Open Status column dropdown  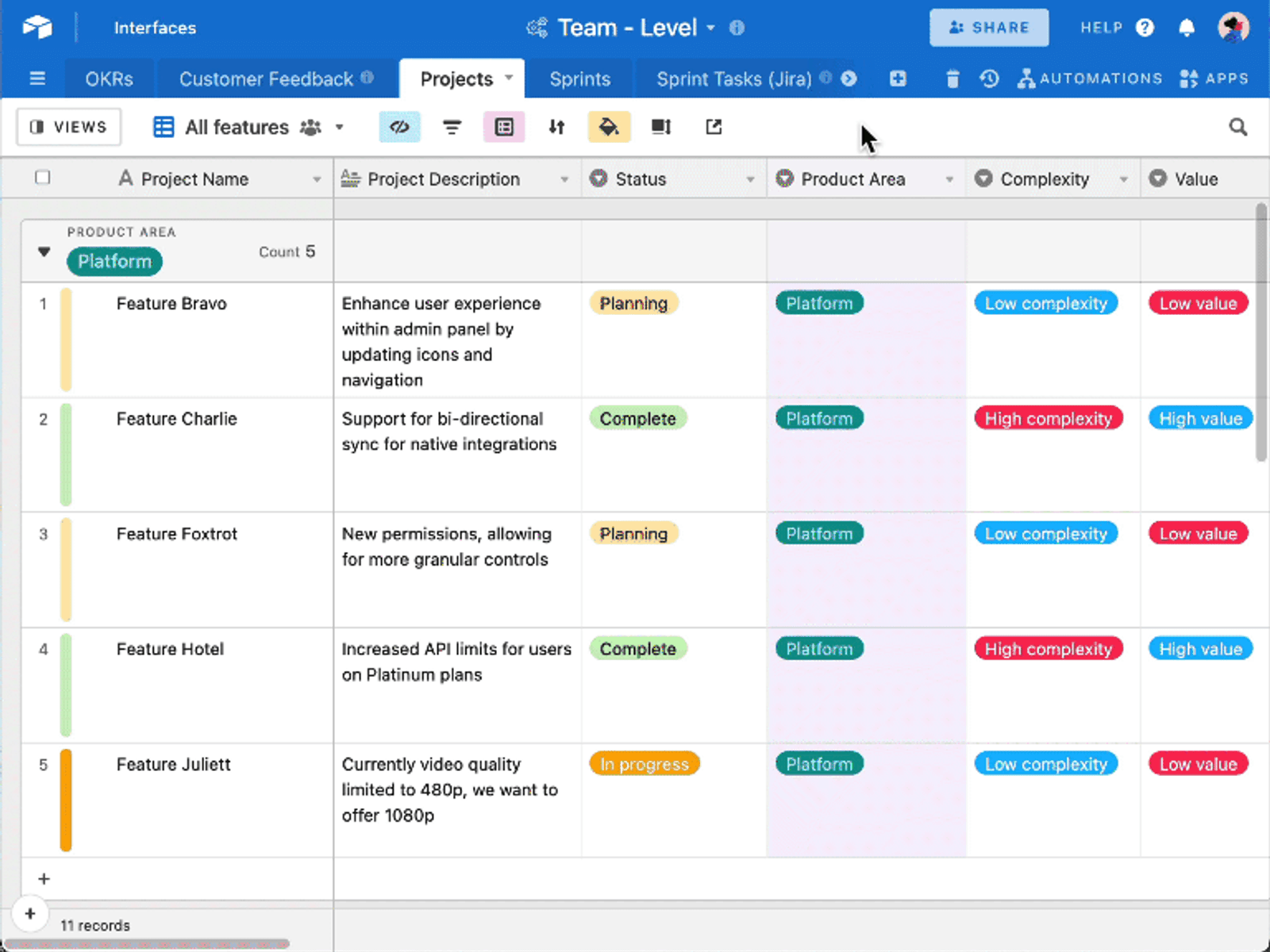750,179
